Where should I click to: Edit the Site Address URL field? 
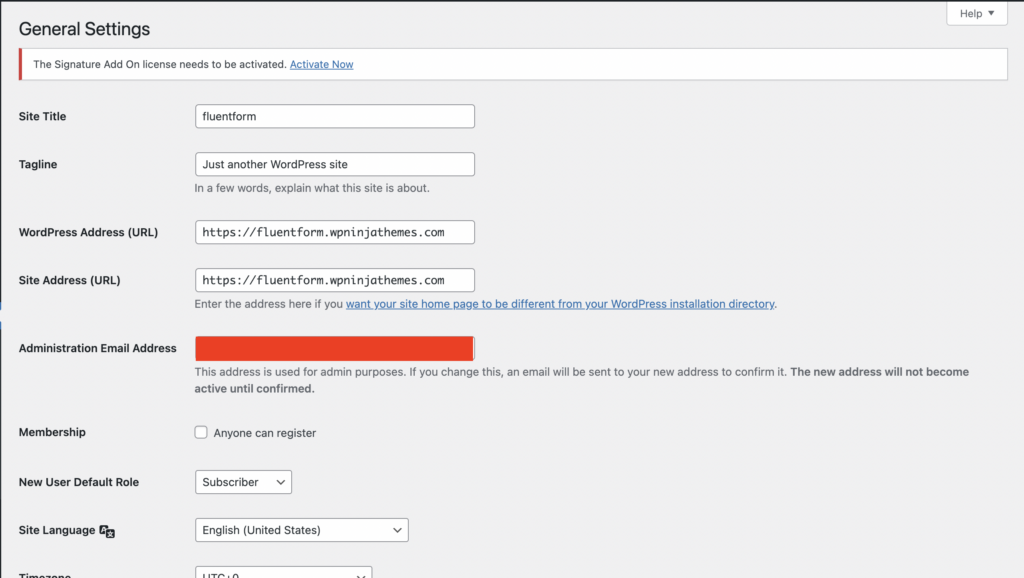pyautogui.click(x=334, y=280)
